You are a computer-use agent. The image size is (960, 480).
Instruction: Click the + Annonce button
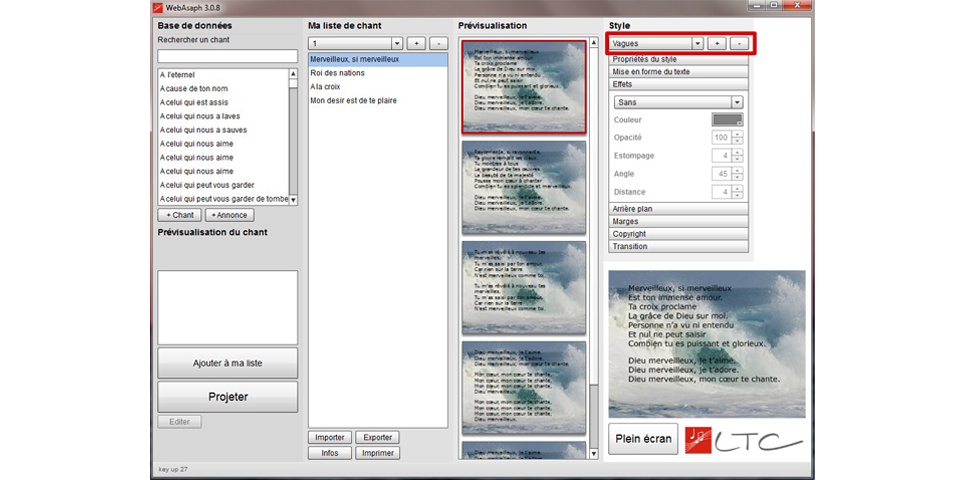click(230, 215)
